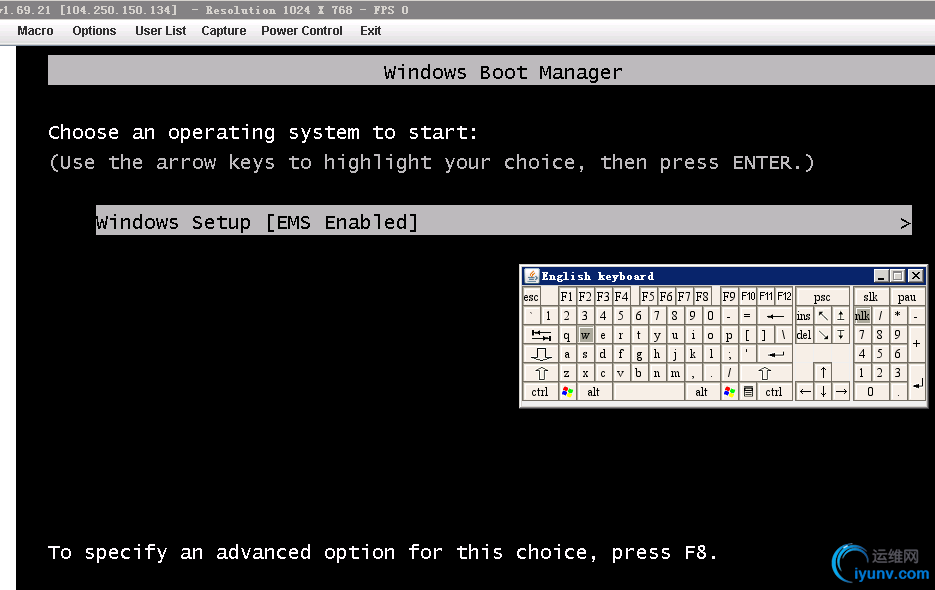Image resolution: width=935 pixels, height=590 pixels.
Task: Click the equals sign key
Action: (747, 316)
